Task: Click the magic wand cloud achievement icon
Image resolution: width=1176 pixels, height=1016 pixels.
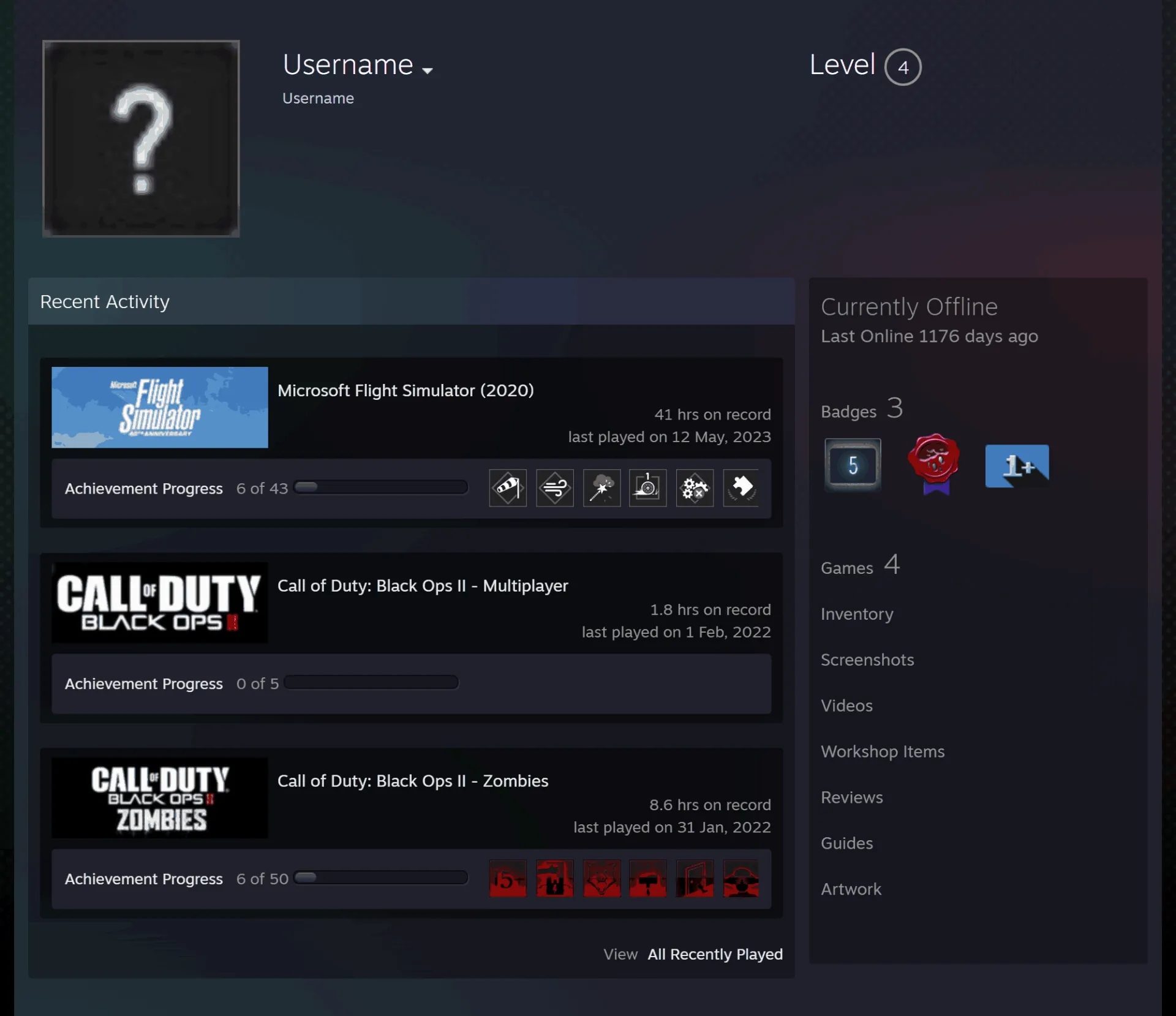Action: [x=601, y=488]
